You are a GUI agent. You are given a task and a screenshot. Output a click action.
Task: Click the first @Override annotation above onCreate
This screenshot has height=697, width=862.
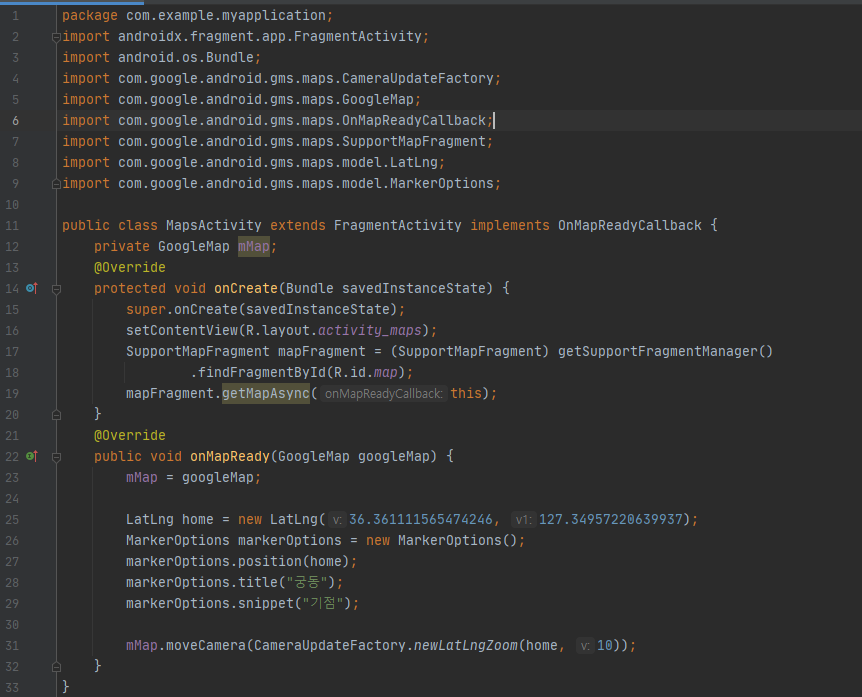click(x=130, y=267)
